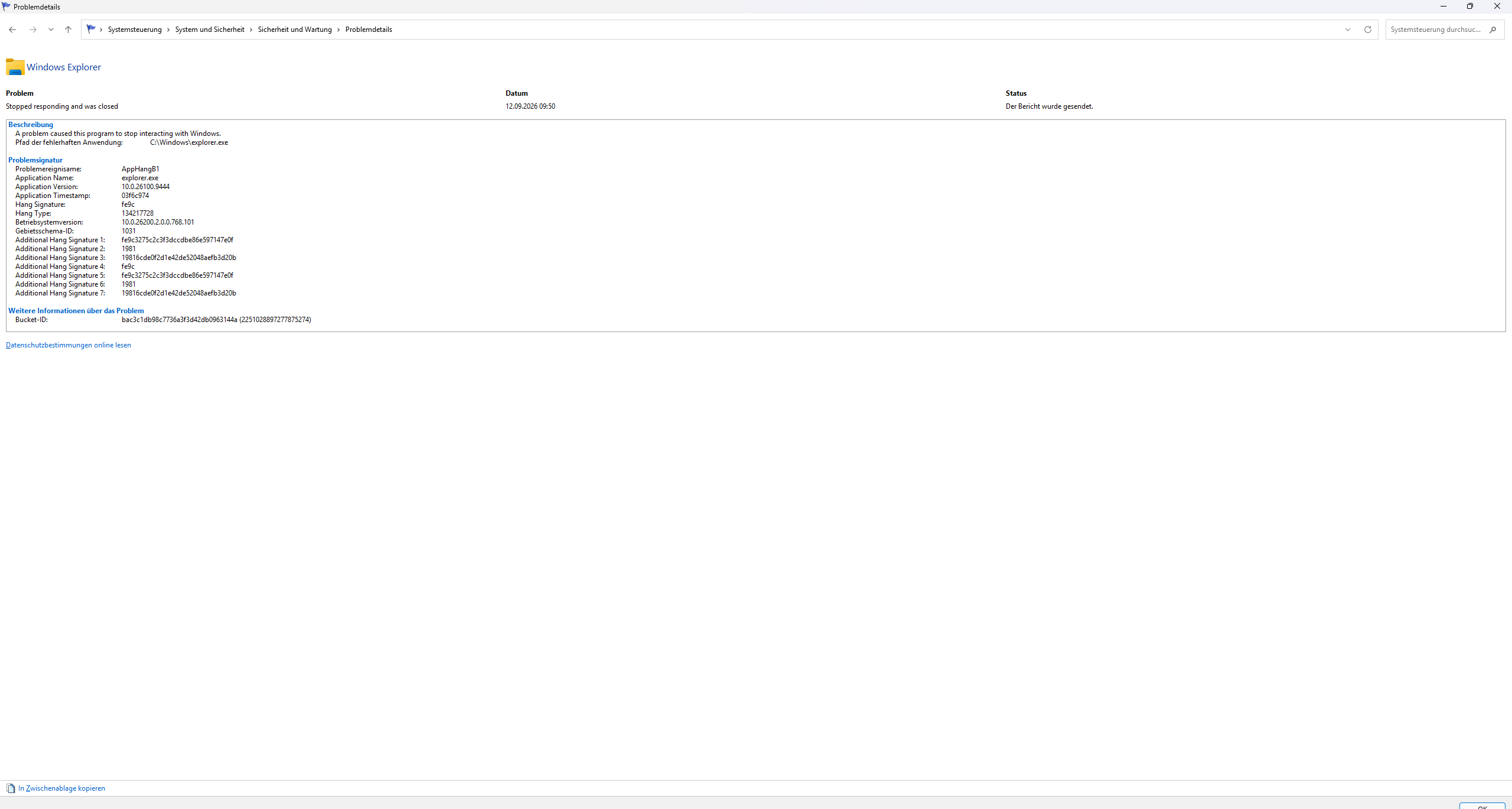Expand chevron after Systemsteuerung breadcrumb

(168, 30)
